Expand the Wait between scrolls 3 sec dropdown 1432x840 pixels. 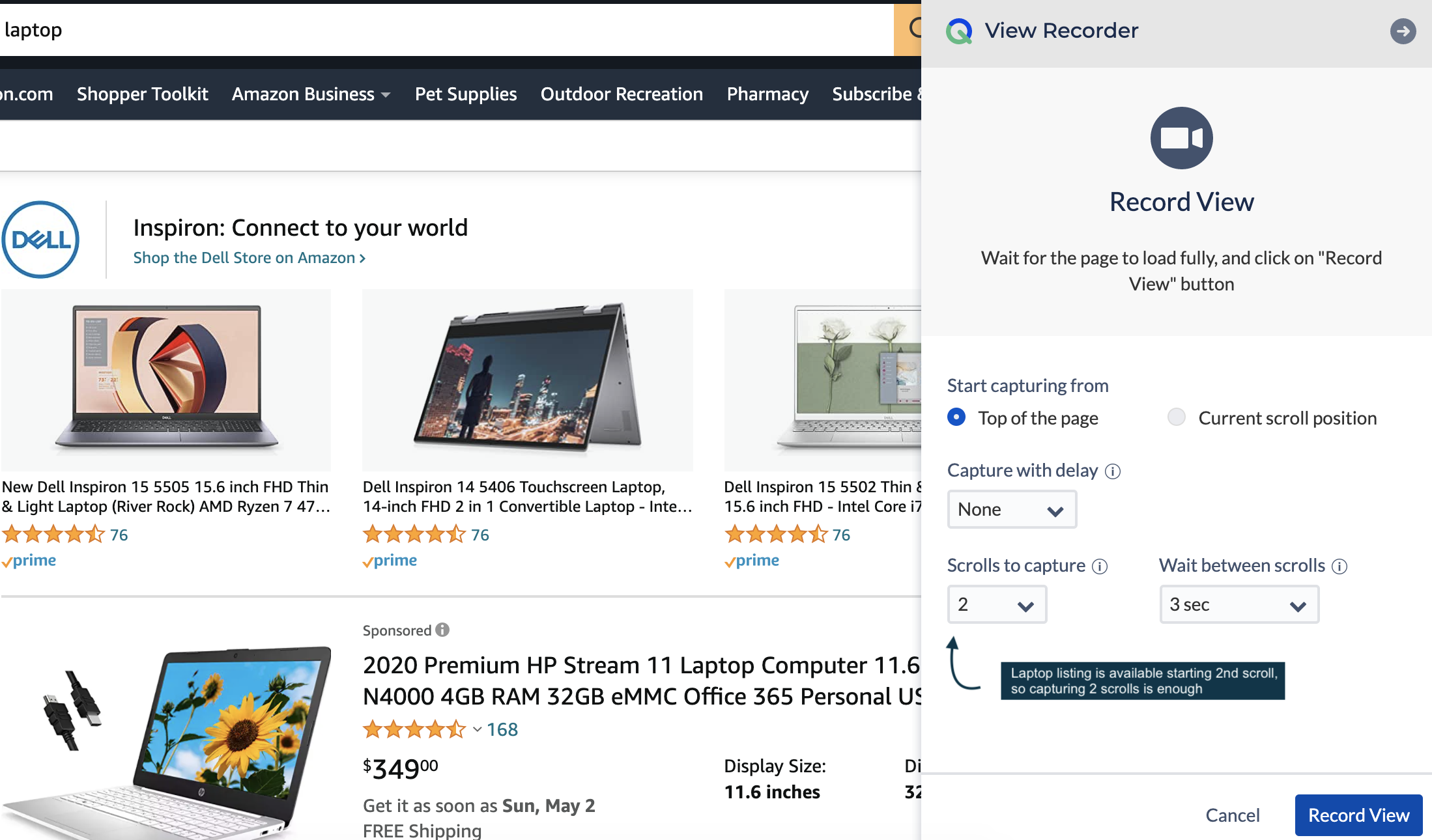click(1239, 604)
